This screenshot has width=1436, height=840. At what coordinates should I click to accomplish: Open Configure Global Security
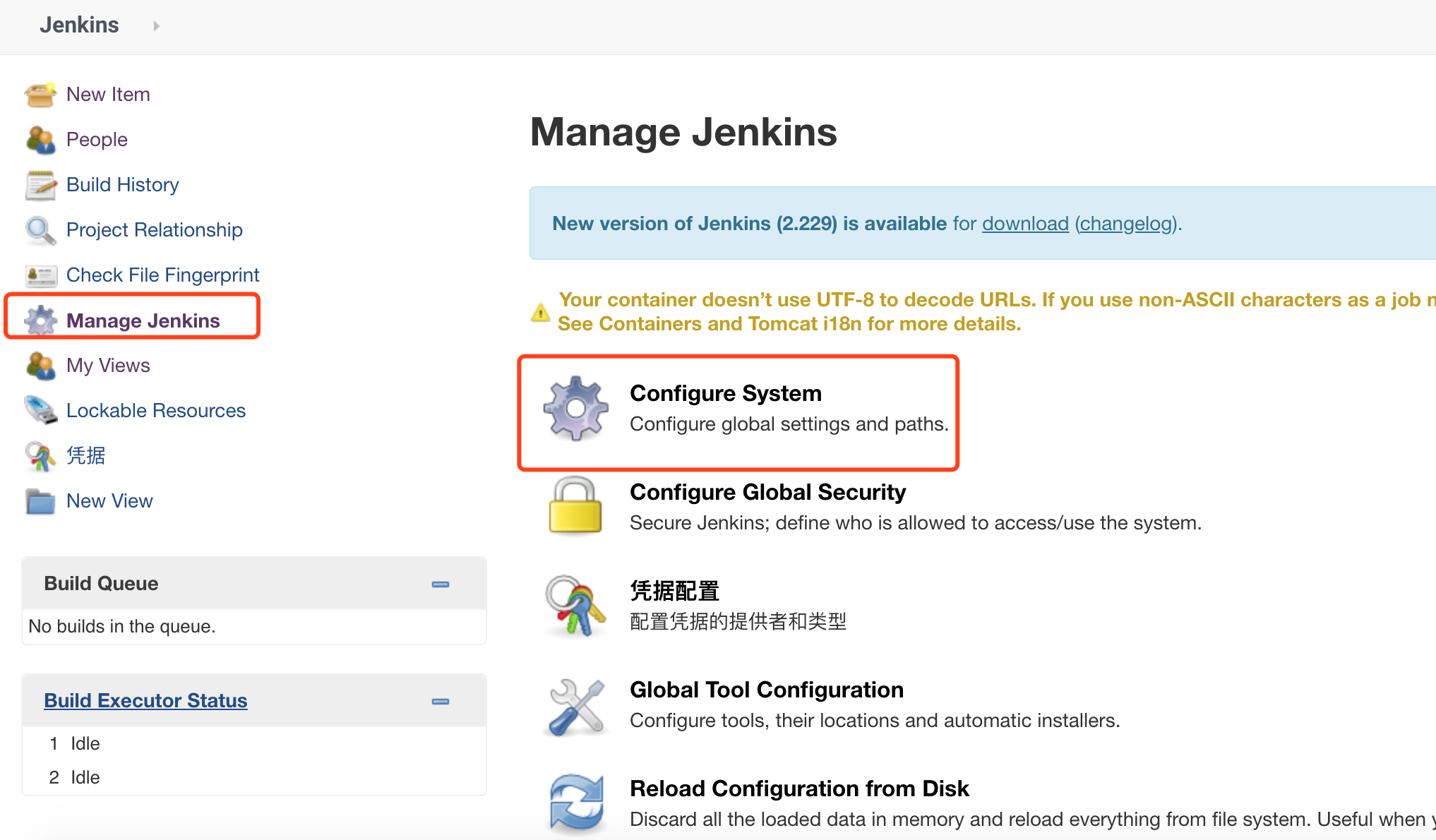pyautogui.click(x=767, y=492)
